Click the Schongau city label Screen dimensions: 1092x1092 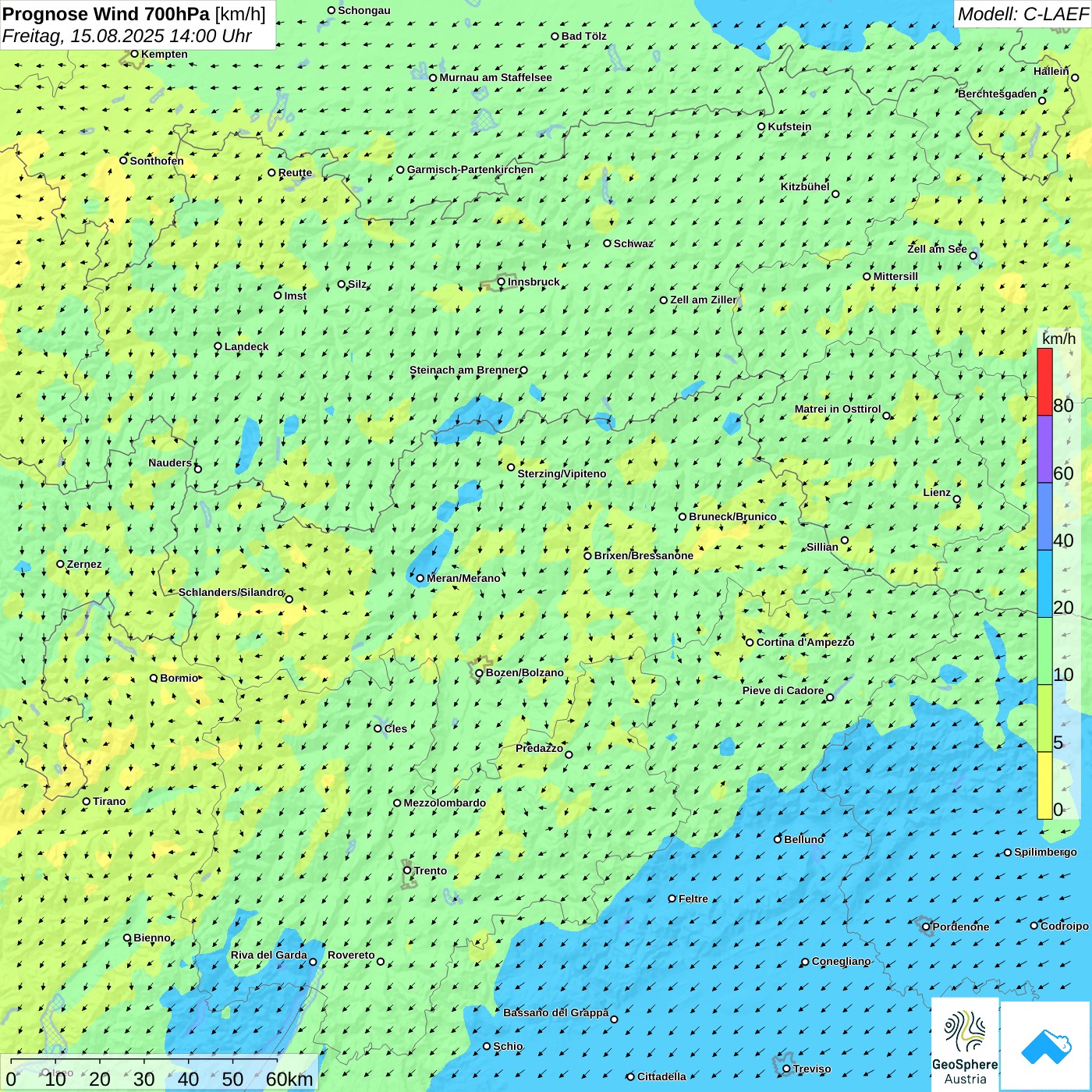363,10
